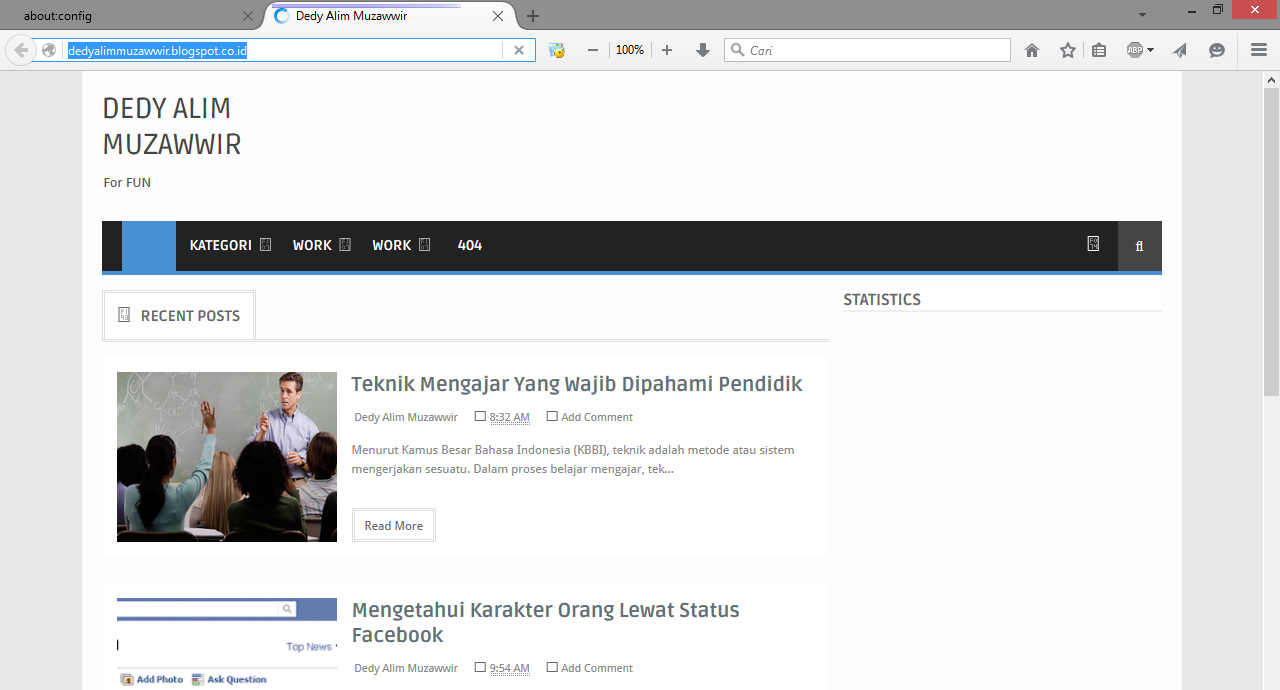1280x690 pixels.
Task: Select the RECENT POSTS tab heading
Action: [x=179, y=316]
